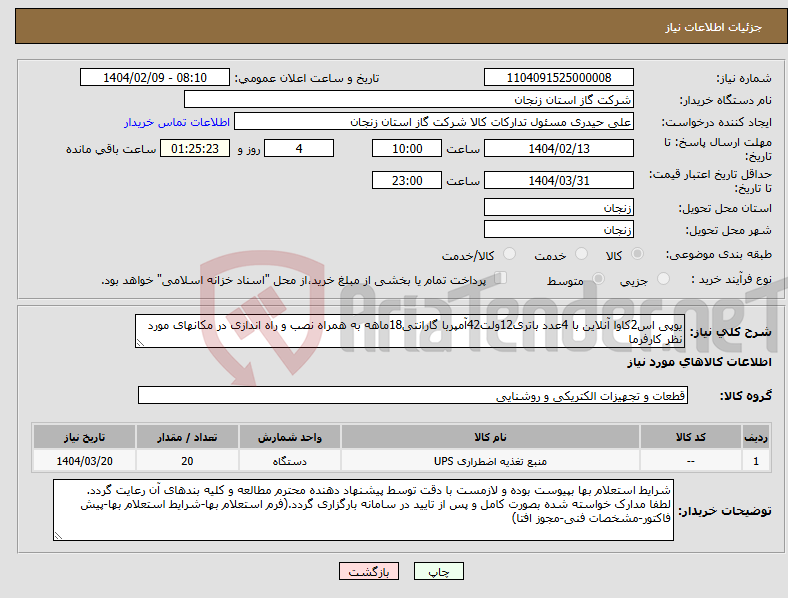The height and width of the screenshot is (598, 788).
Task: Select the خدمت radio button
Action: tap(581, 254)
